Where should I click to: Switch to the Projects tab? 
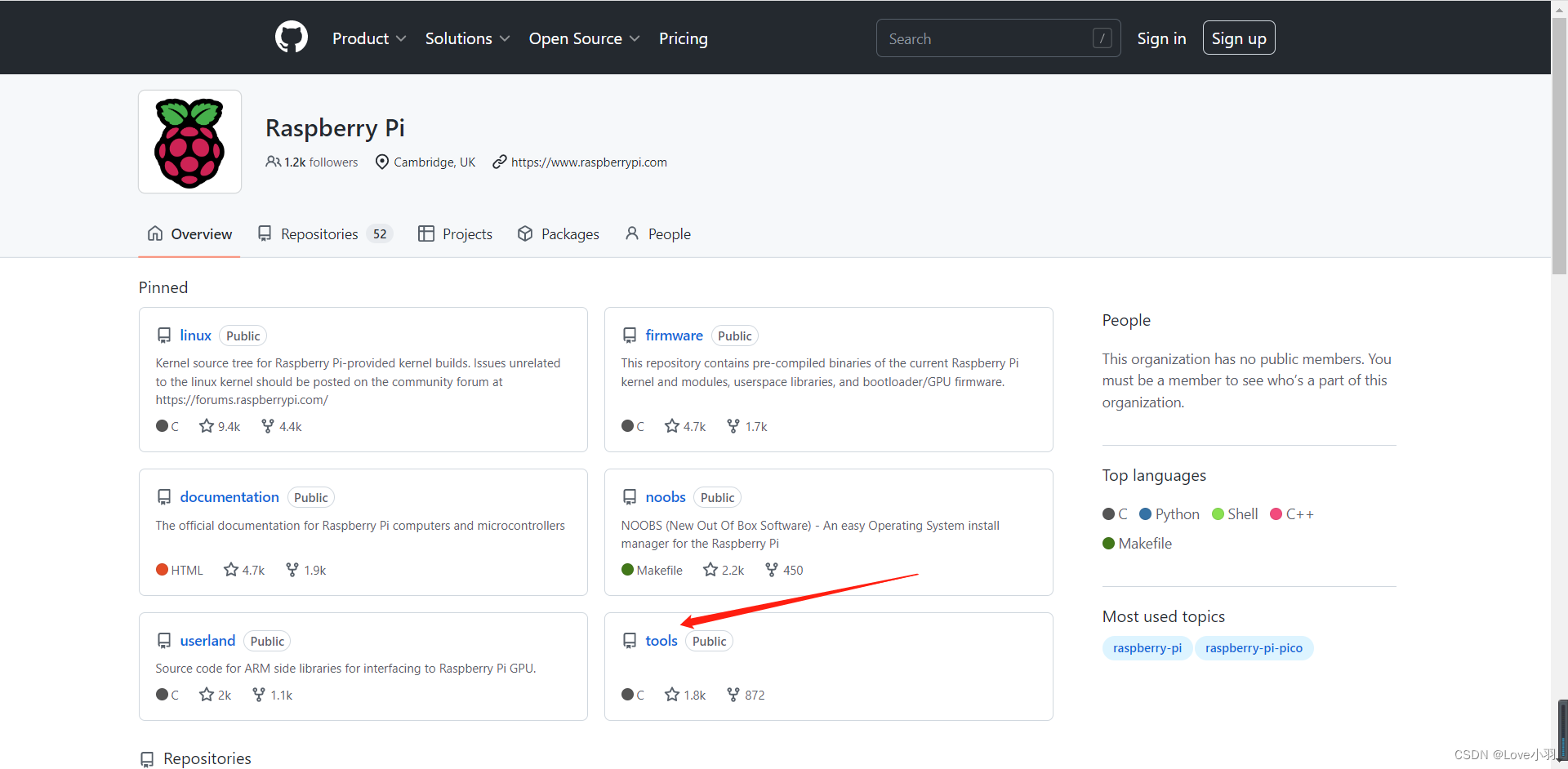click(456, 234)
